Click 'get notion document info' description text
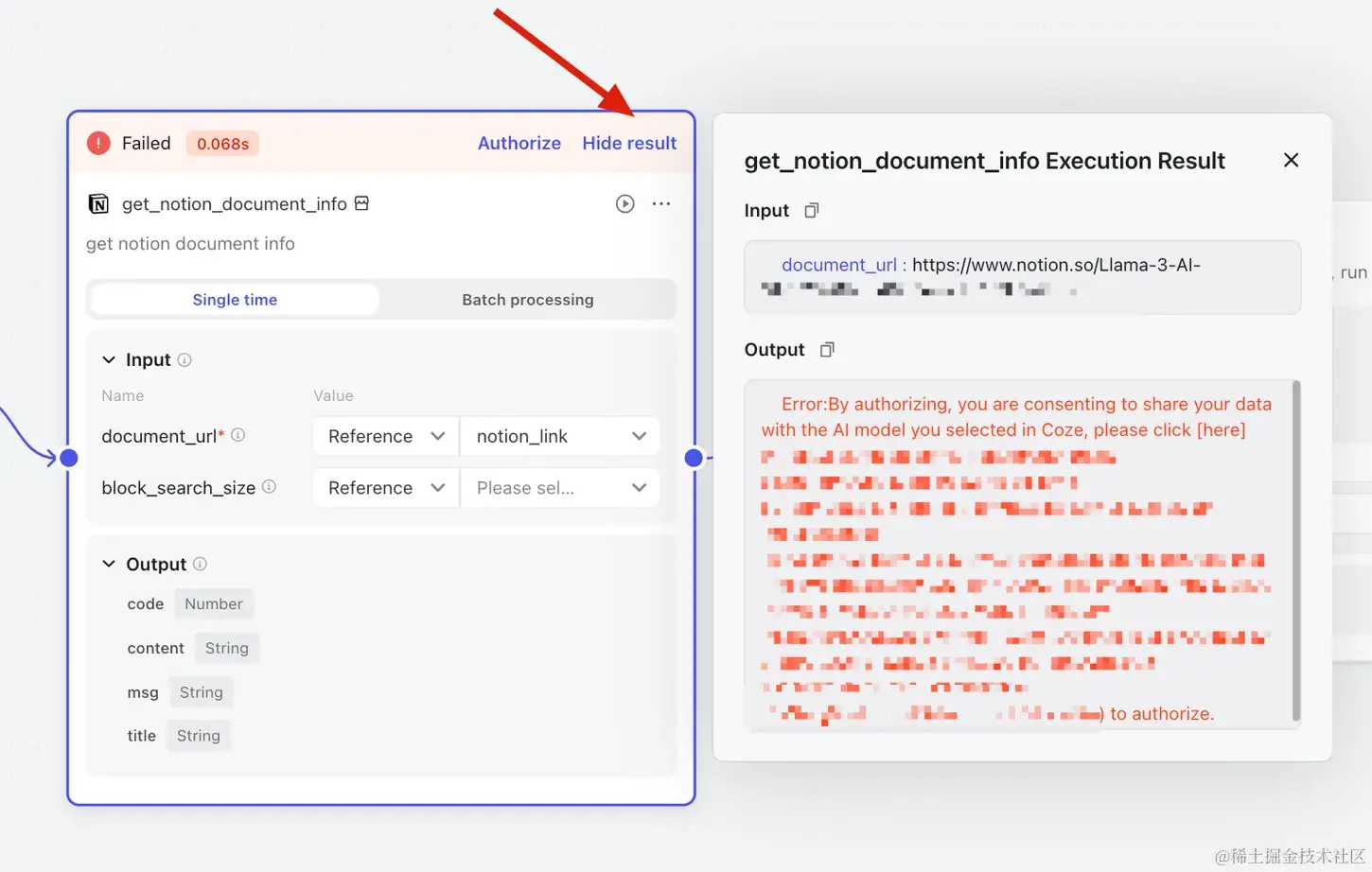 [x=190, y=244]
